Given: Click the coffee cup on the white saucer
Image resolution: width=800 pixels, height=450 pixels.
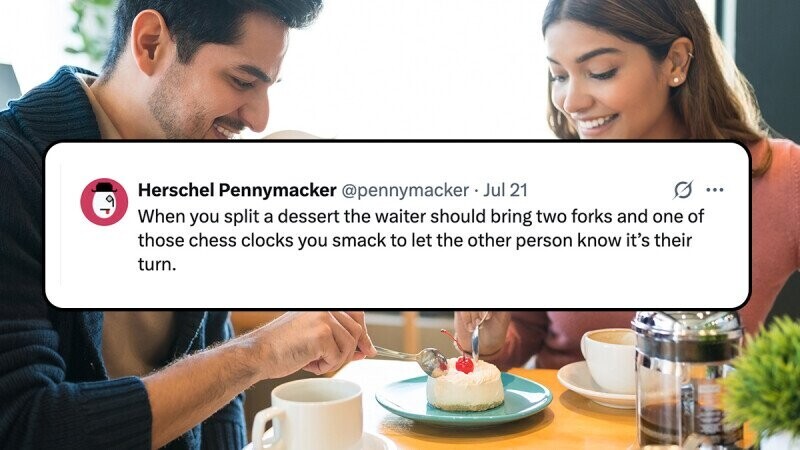Looking at the screenshot, I should coord(610,361).
